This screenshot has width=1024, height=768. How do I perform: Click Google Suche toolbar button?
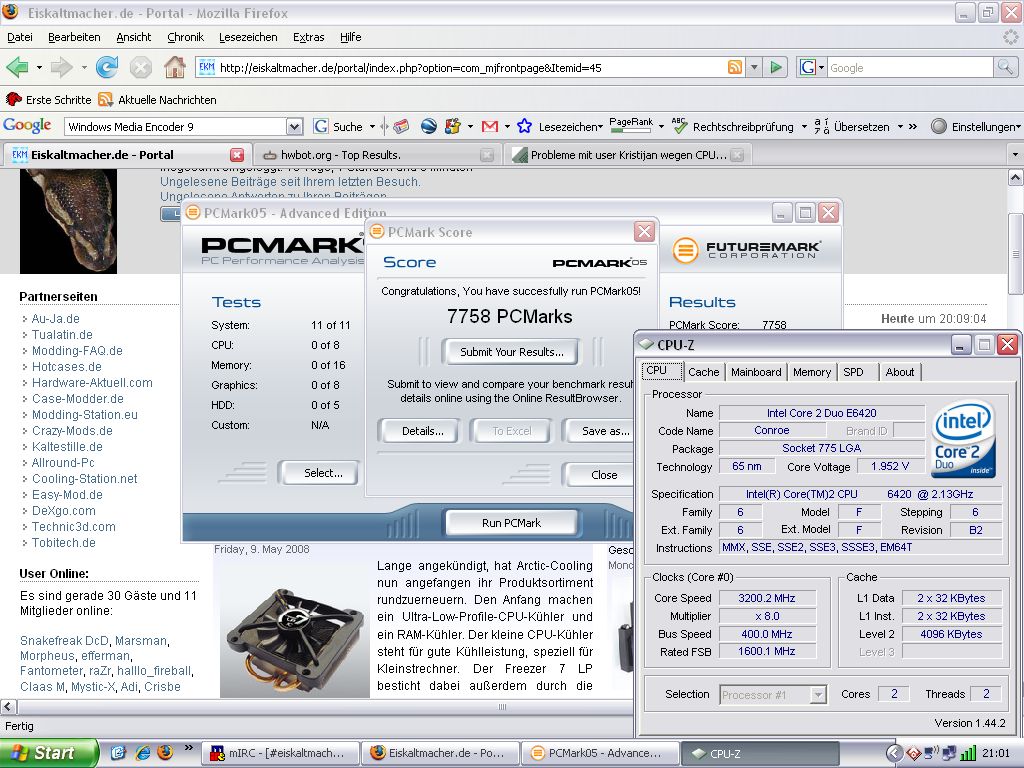click(x=339, y=126)
